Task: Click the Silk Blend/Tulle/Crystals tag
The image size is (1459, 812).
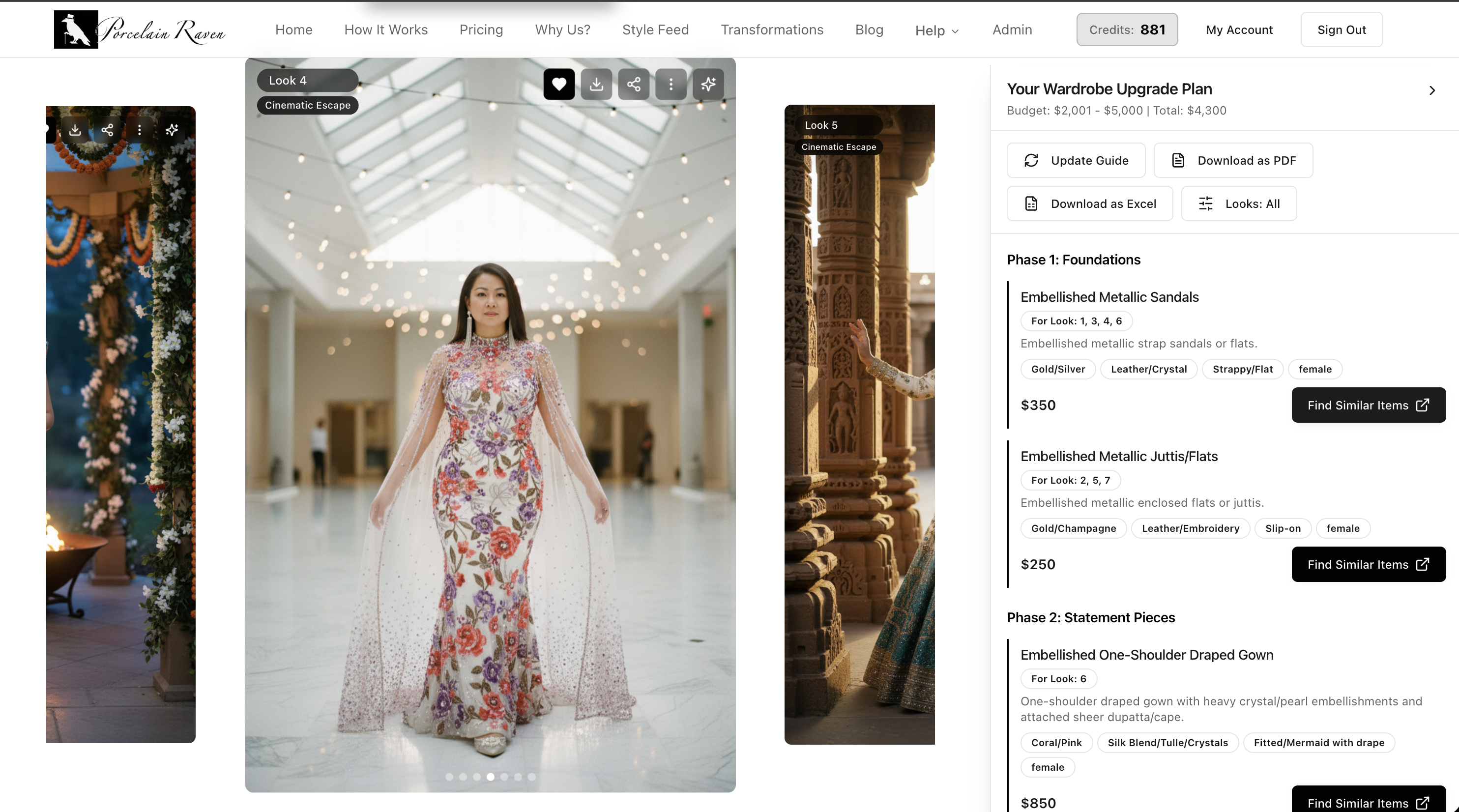Action: tap(1168, 743)
